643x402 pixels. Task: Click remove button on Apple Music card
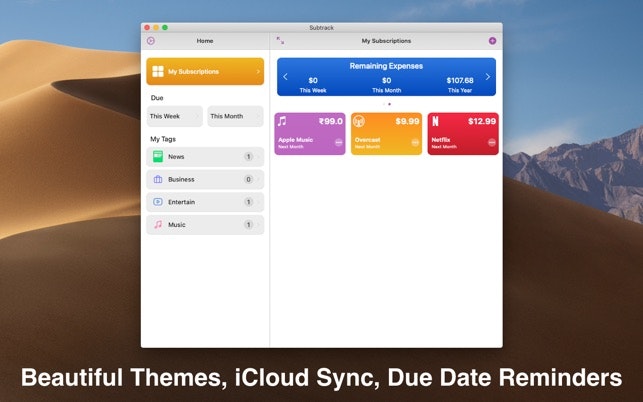click(x=339, y=142)
